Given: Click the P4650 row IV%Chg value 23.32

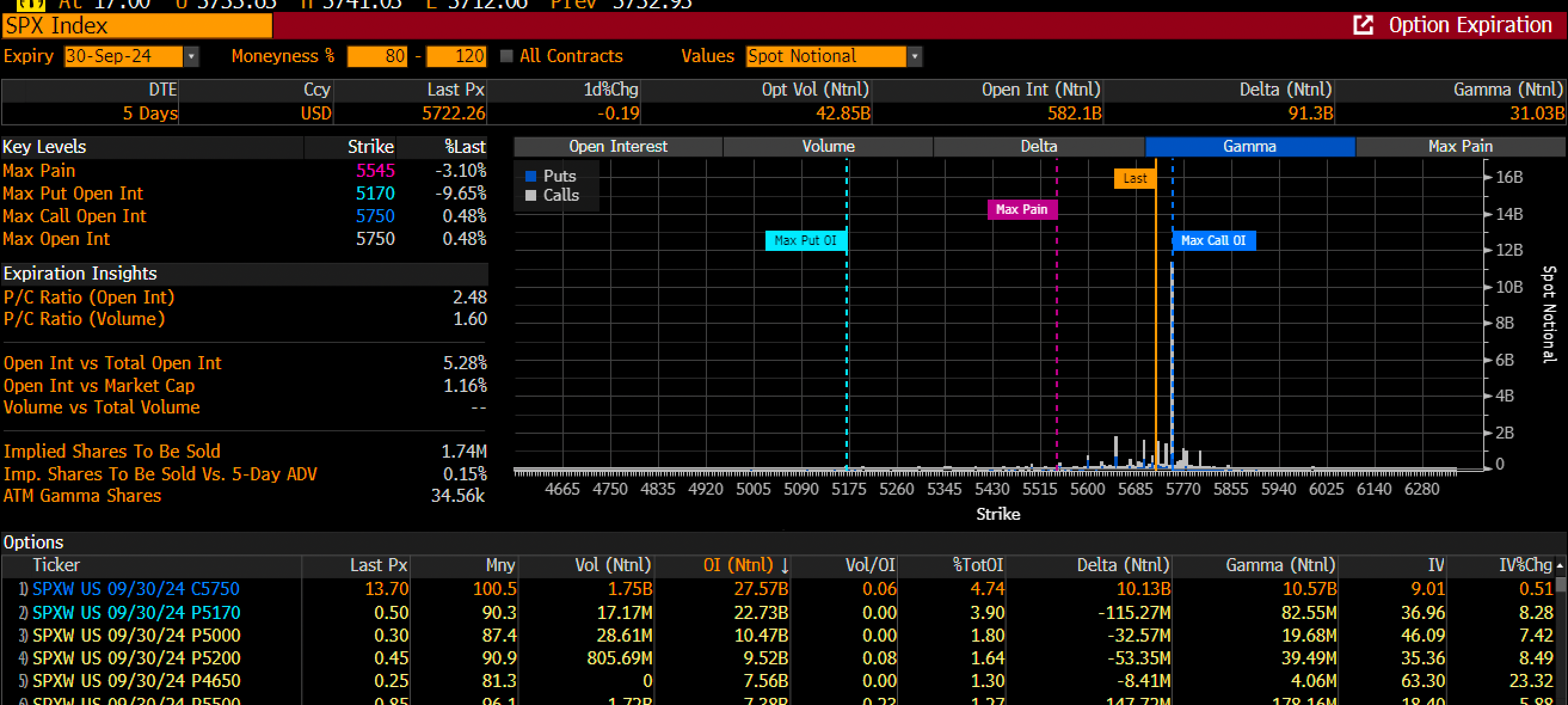Looking at the screenshot, I should point(1531,681).
